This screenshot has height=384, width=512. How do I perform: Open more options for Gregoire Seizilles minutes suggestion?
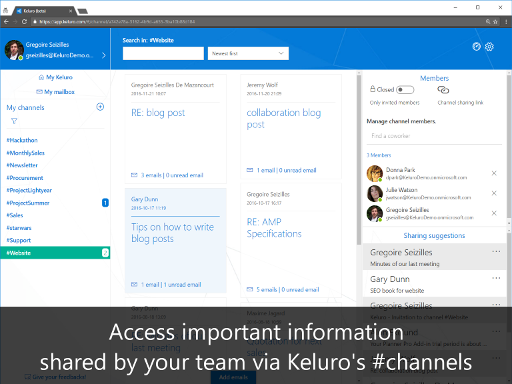coord(496,252)
